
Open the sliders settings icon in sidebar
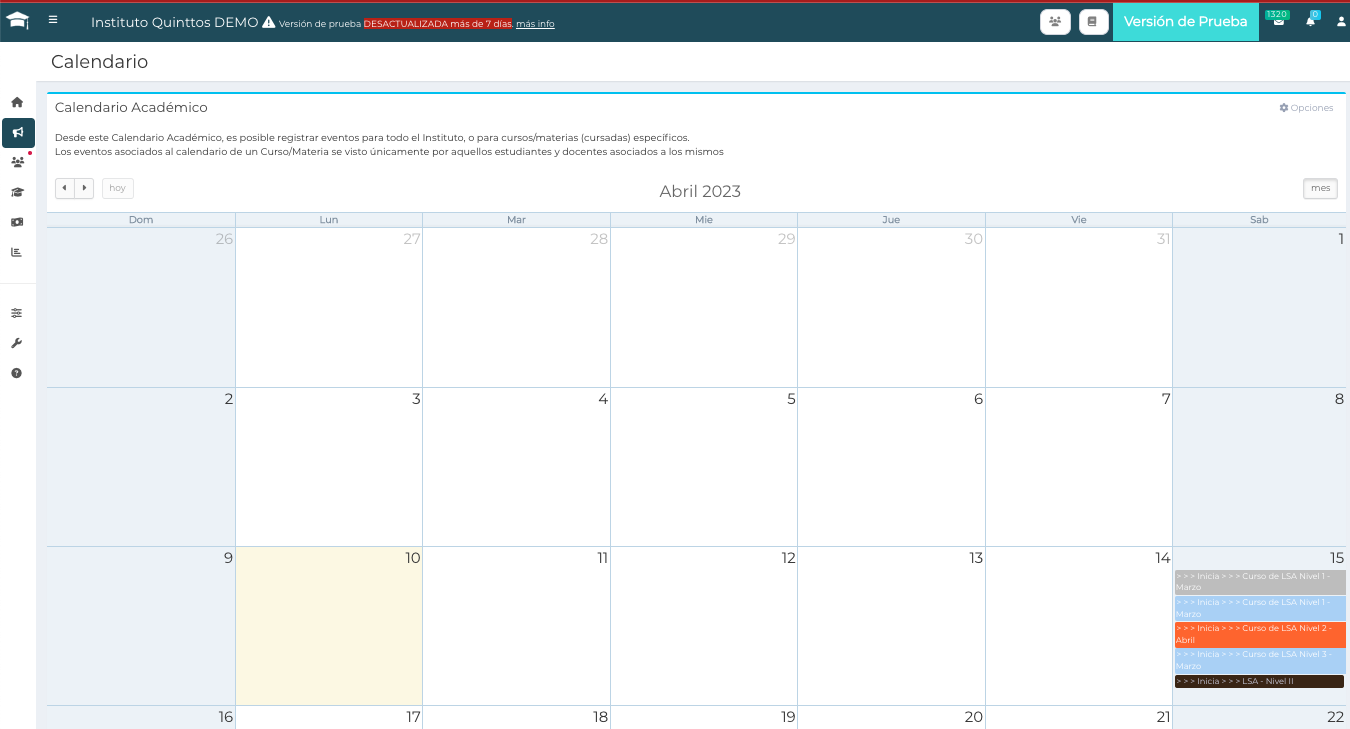[17, 313]
